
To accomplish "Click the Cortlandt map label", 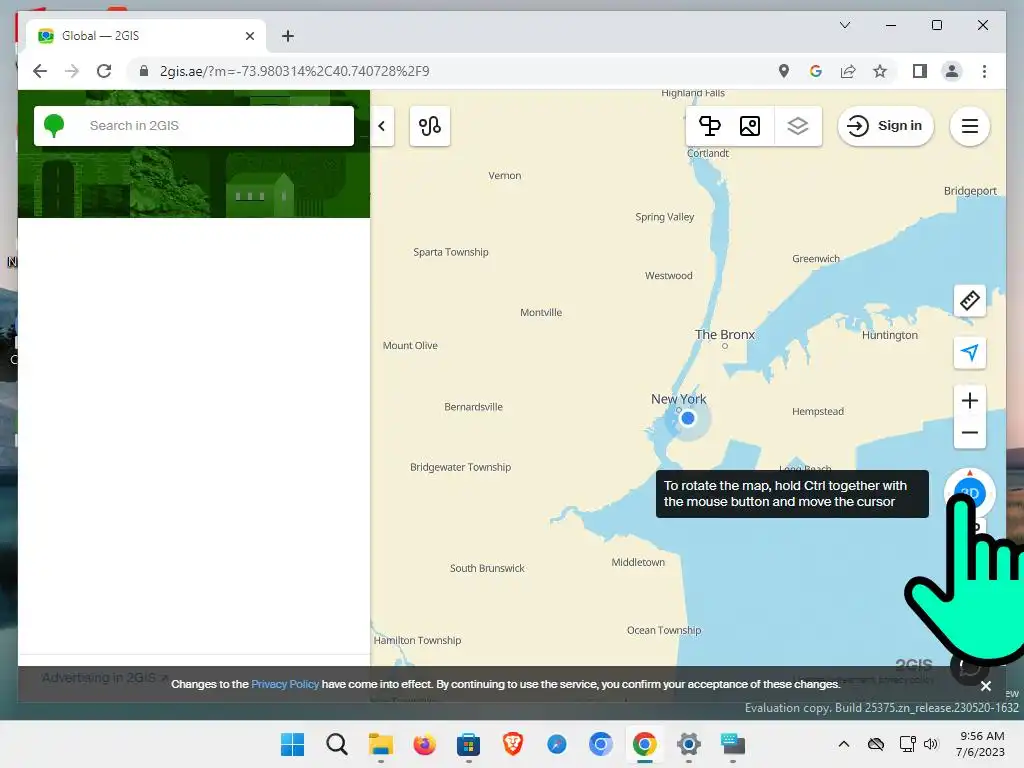I will pyautogui.click(x=707, y=153).
